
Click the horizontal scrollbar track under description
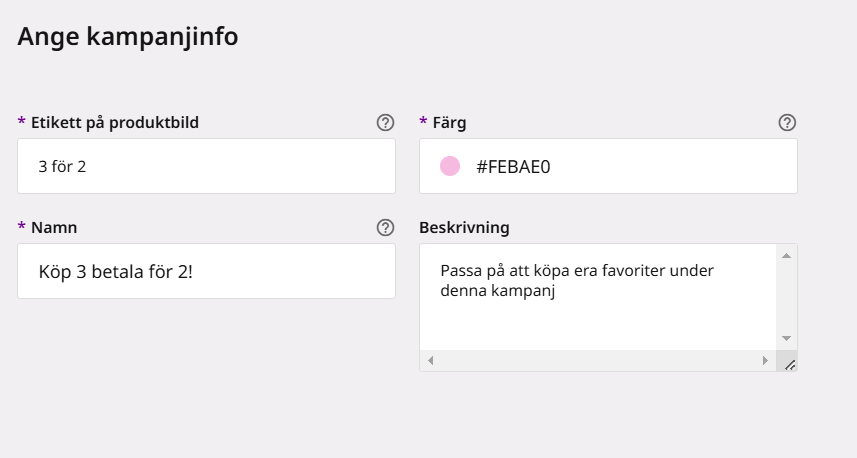(598, 361)
